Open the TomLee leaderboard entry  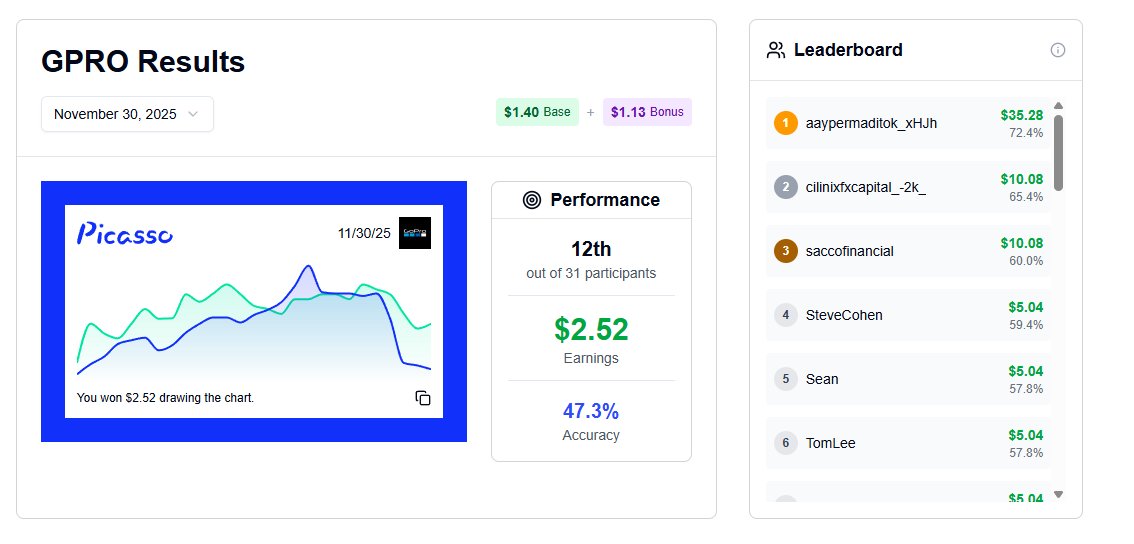click(908, 443)
